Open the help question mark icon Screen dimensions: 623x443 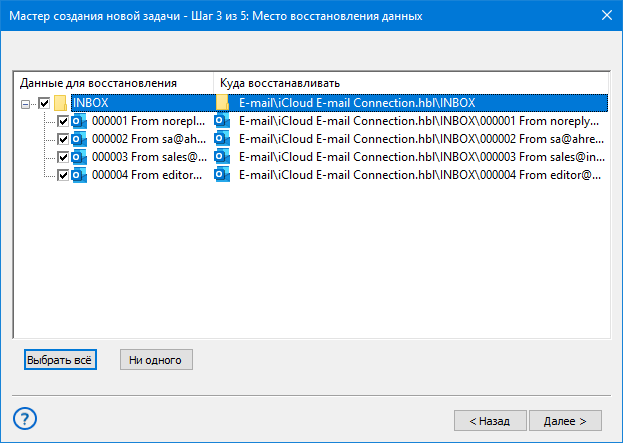[25, 419]
